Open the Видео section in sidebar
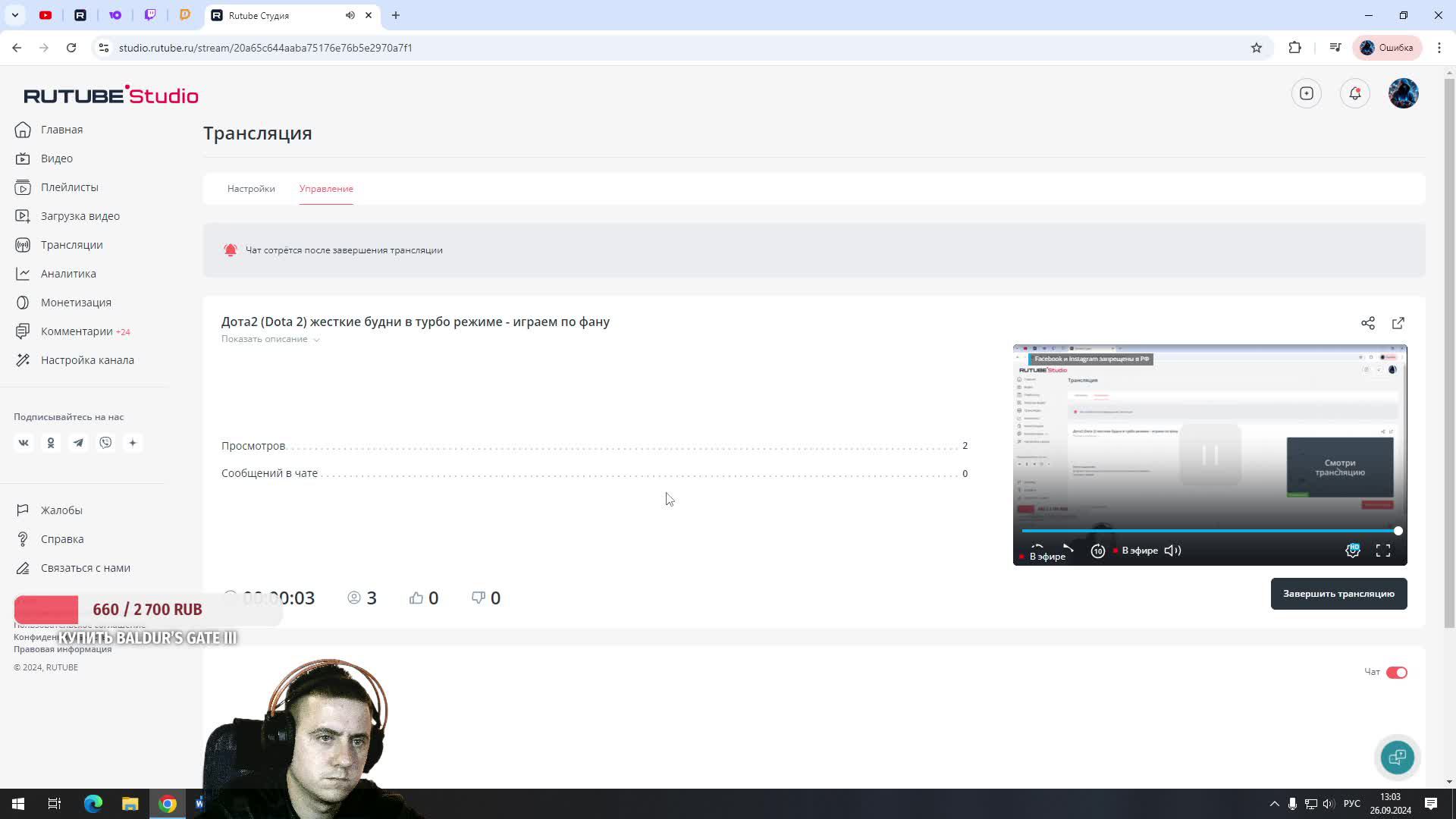Screen dimensions: 1456x819 [44, 158]
